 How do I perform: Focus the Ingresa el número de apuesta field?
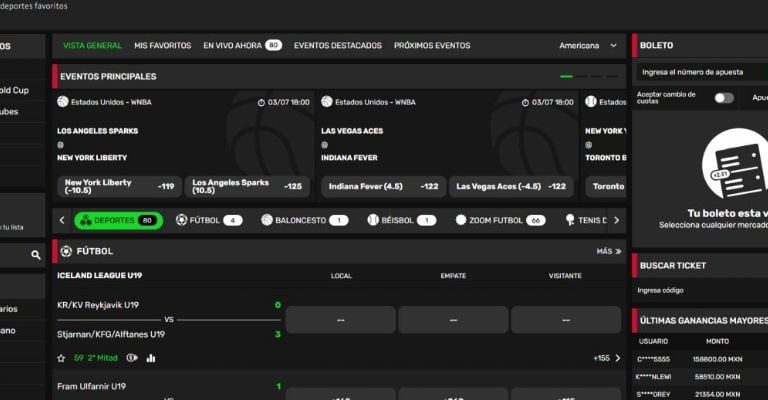pyautogui.click(x=702, y=72)
